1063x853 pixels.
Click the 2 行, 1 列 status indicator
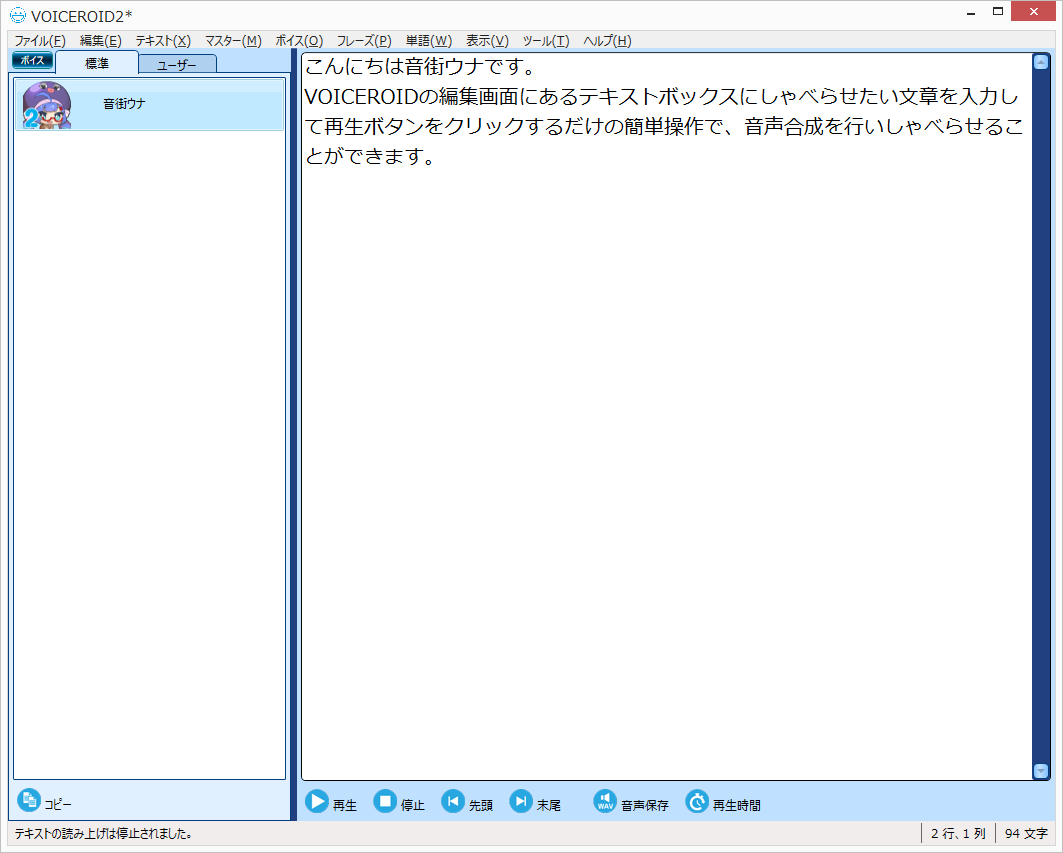click(958, 833)
